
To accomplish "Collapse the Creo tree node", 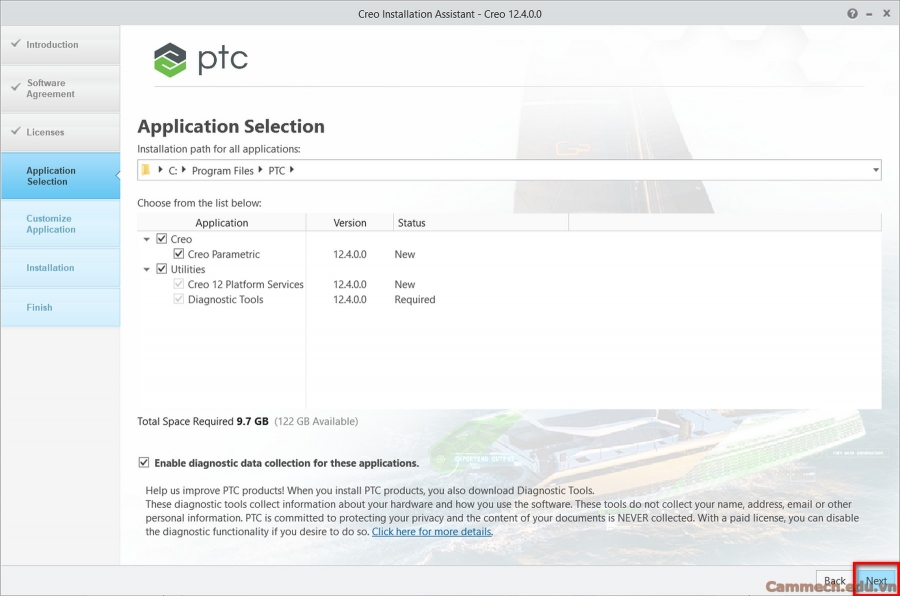I will 146,239.
